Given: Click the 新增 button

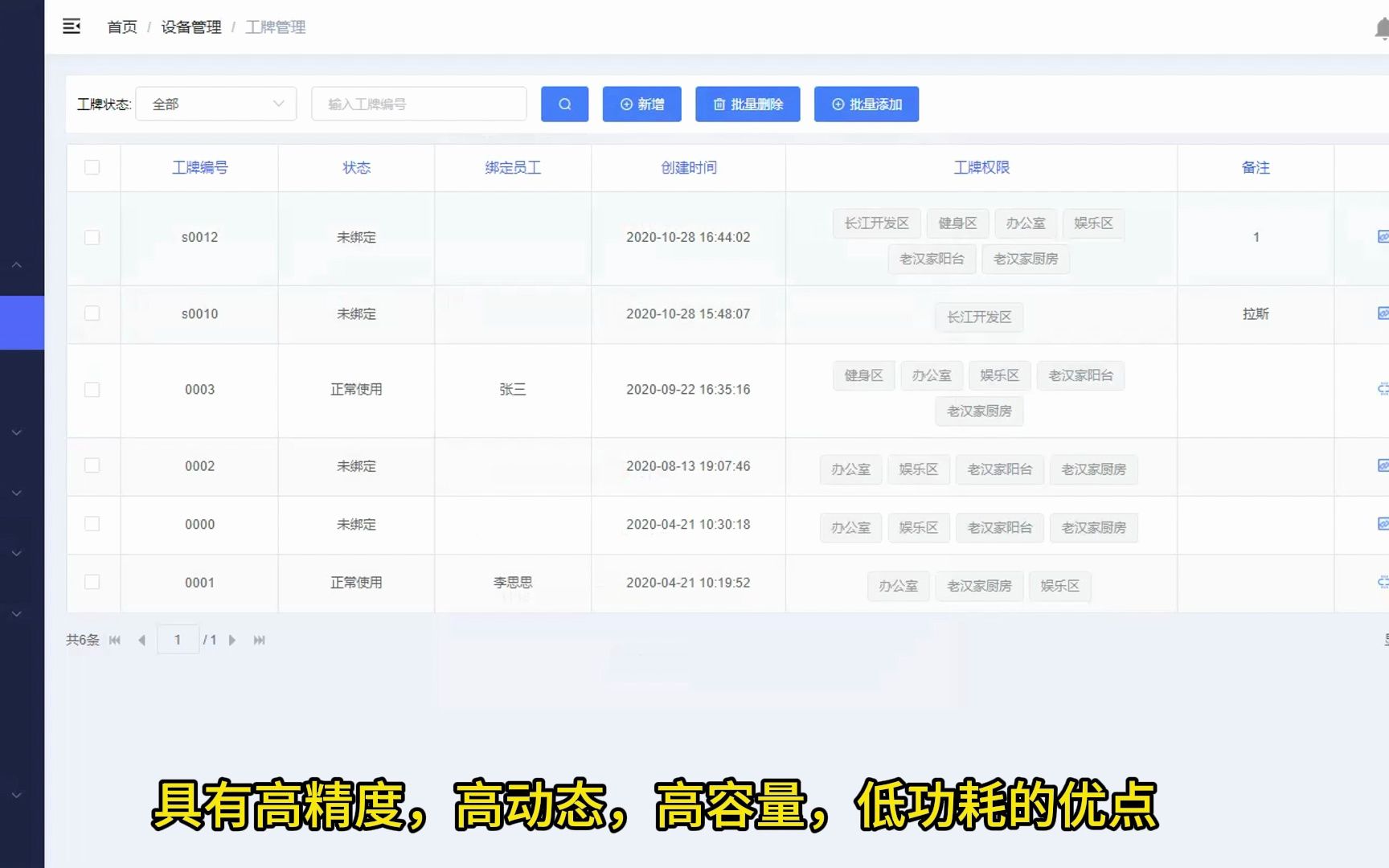Looking at the screenshot, I should (641, 104).
